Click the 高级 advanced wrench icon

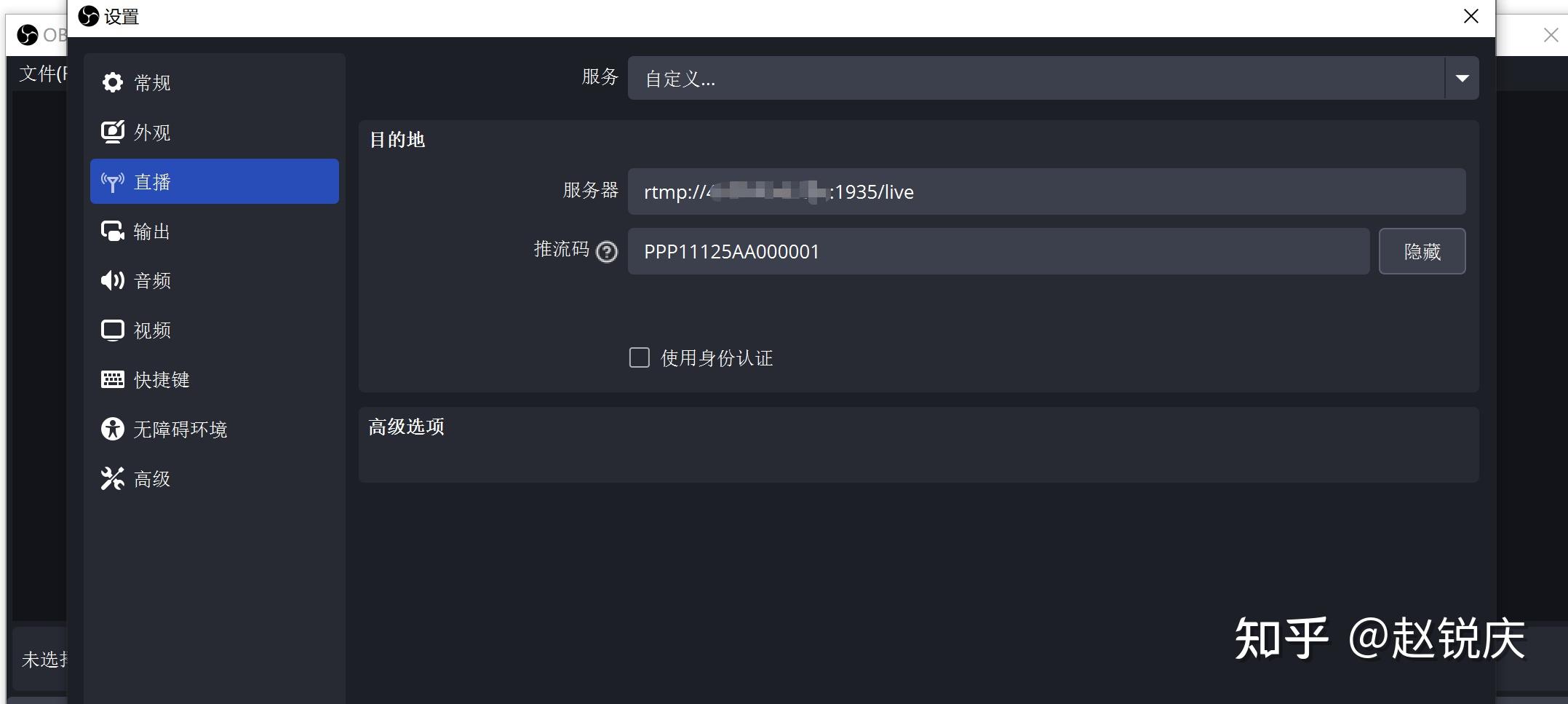coord(113,478)
